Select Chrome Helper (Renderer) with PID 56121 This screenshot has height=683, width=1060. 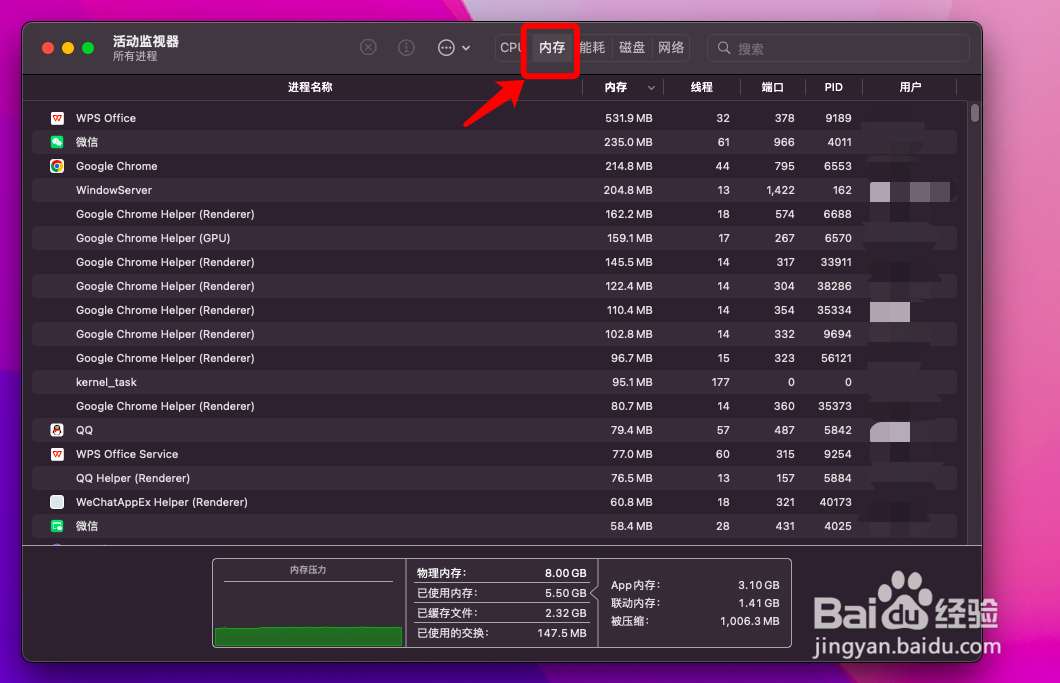494,358
